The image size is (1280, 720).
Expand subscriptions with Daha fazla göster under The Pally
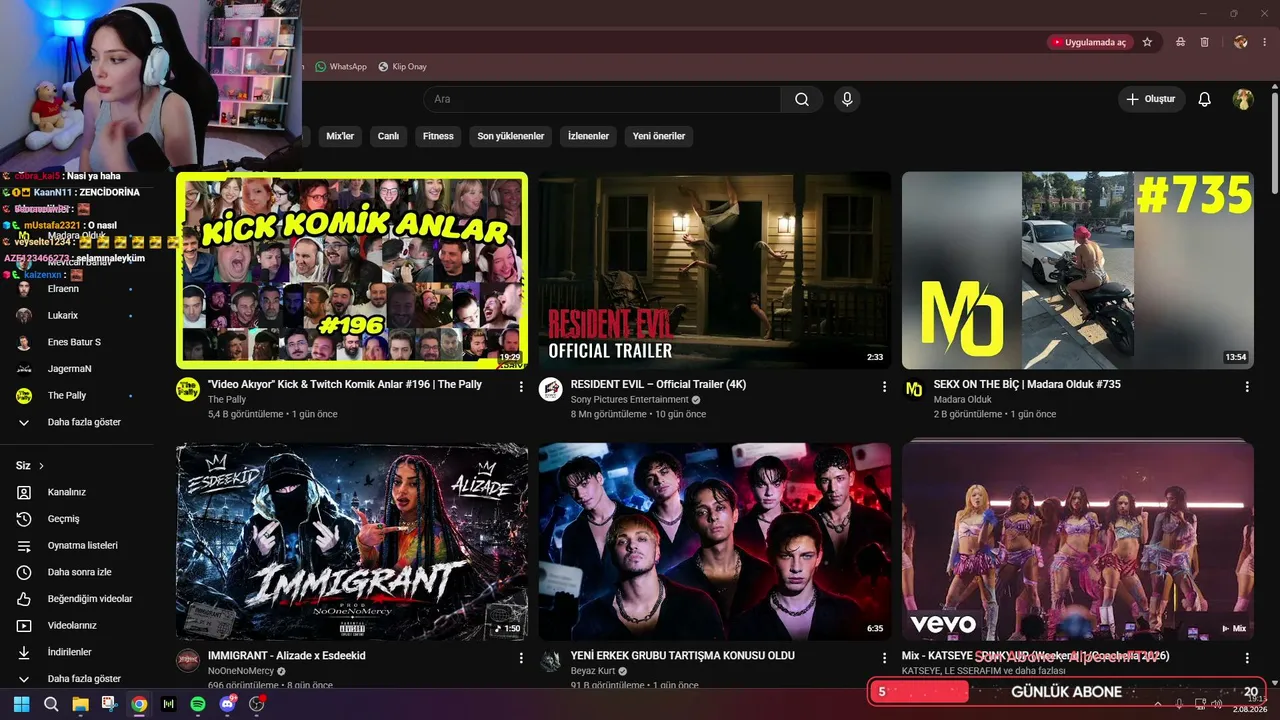tap(77, 422)
